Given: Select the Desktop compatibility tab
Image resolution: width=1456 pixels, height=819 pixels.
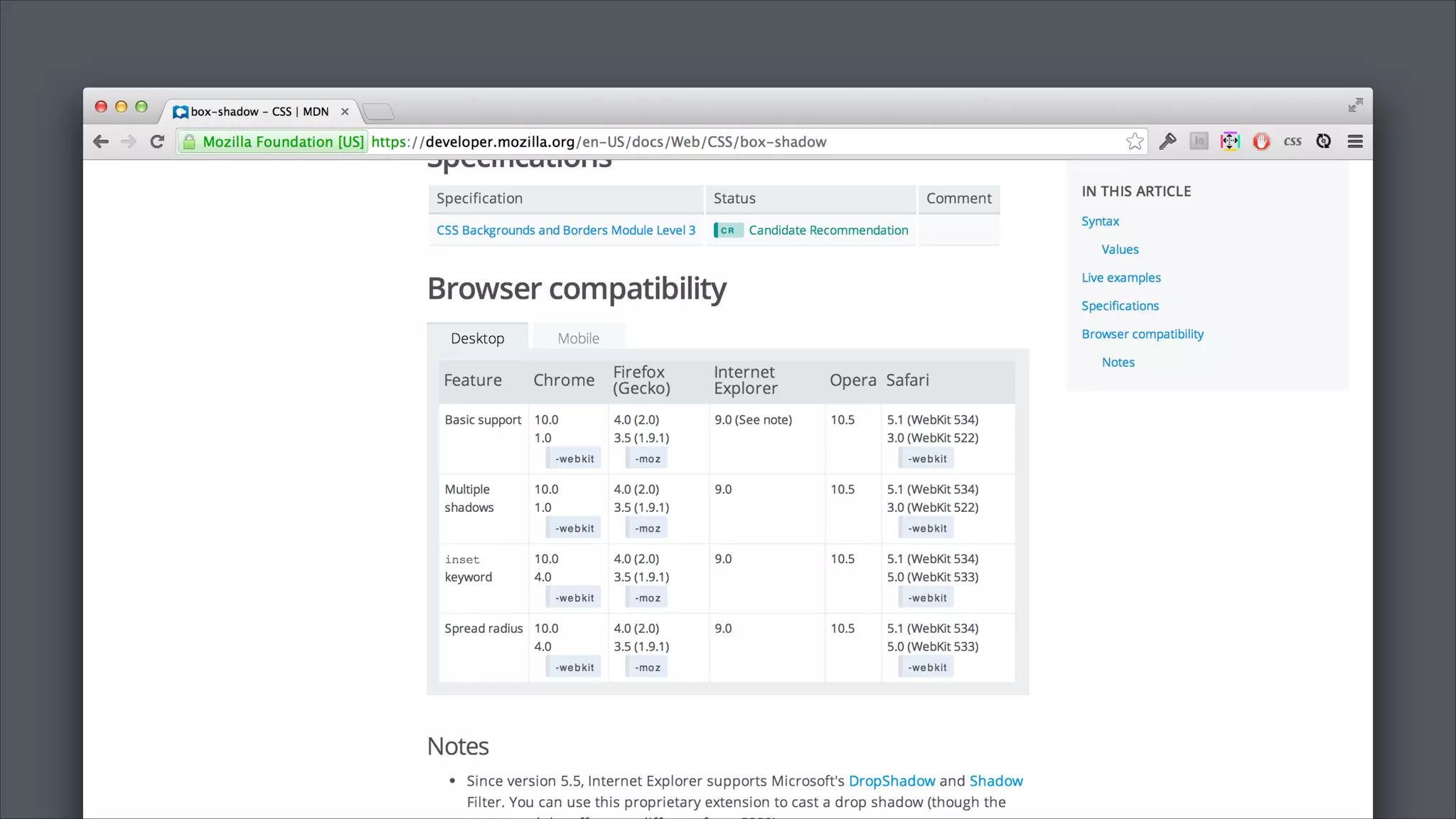Looking at the screenshot, I should 477,338.
